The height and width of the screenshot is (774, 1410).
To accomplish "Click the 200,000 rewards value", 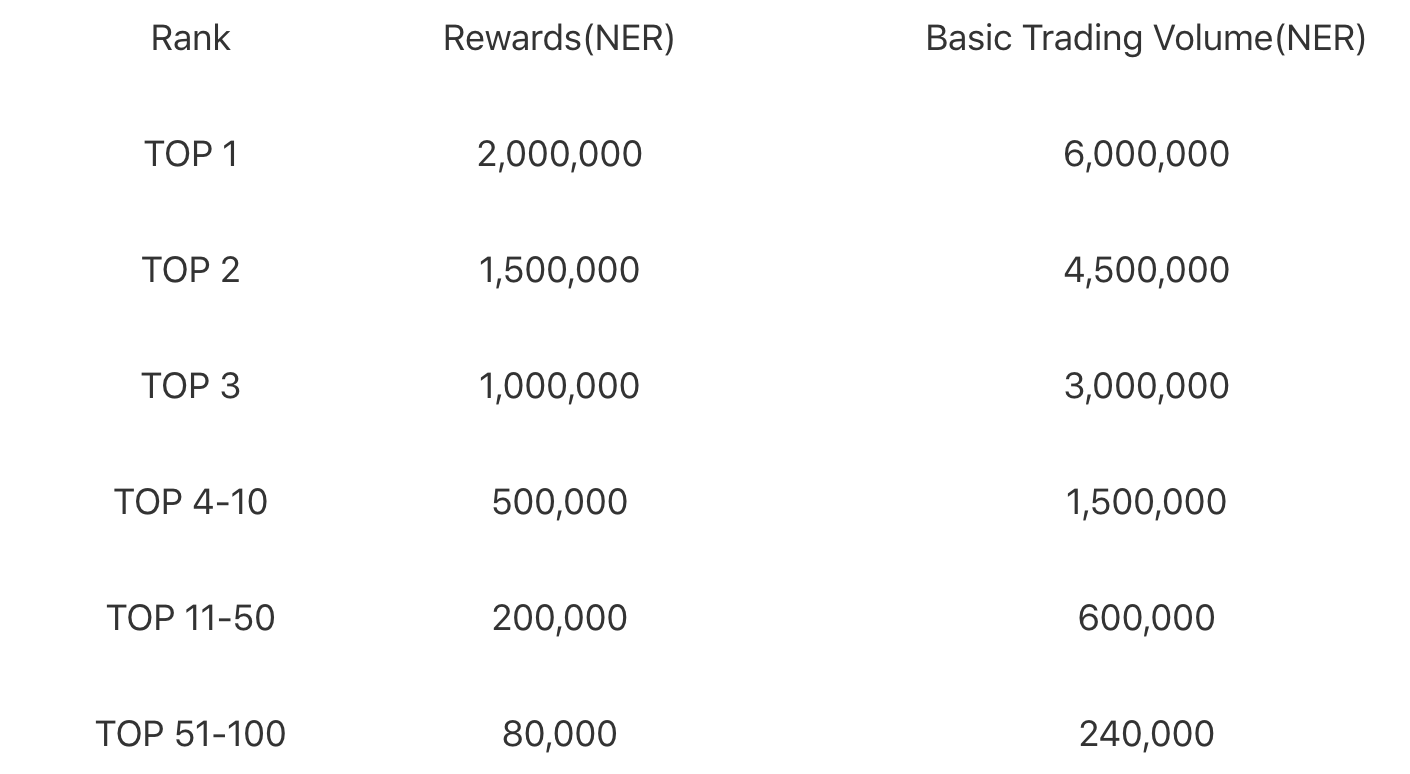I will click(559, 618).
